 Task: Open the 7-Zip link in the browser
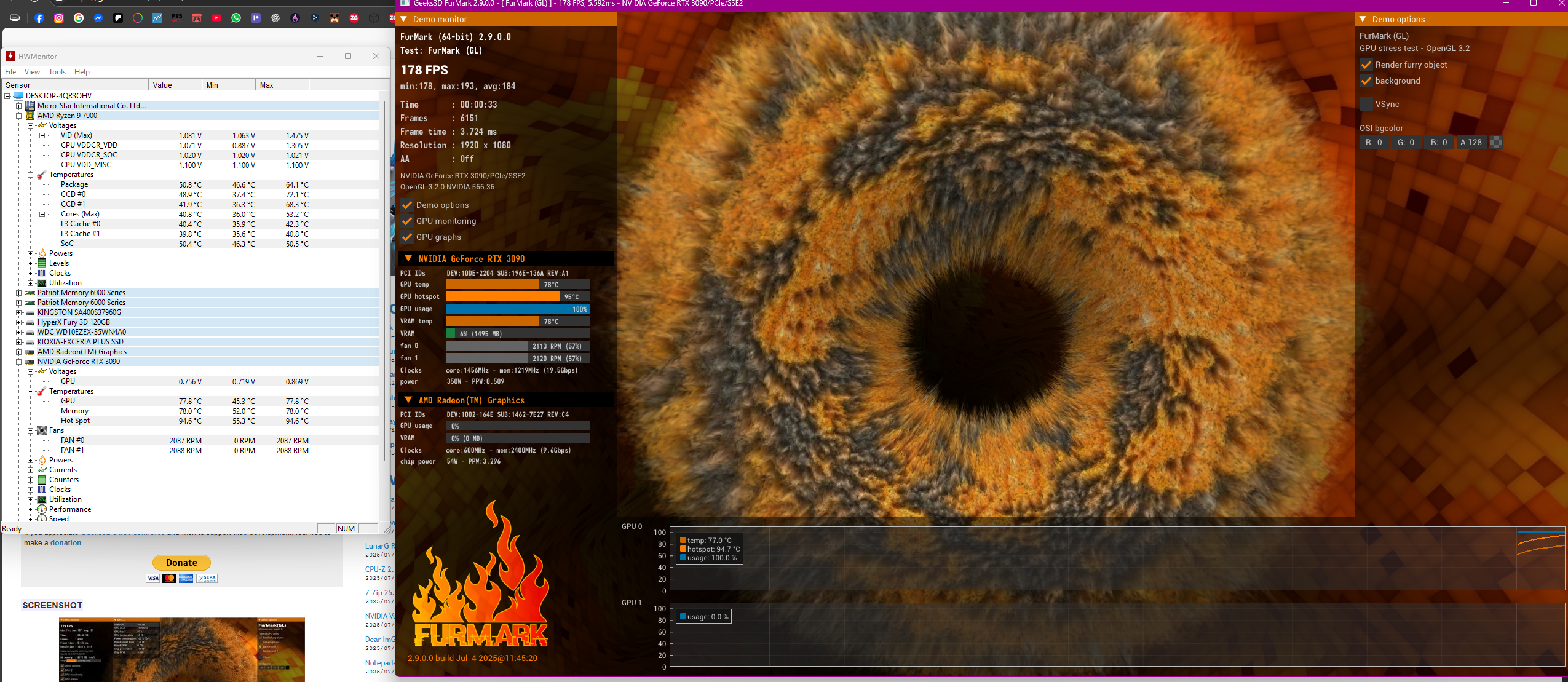click(x=379, y=593)
